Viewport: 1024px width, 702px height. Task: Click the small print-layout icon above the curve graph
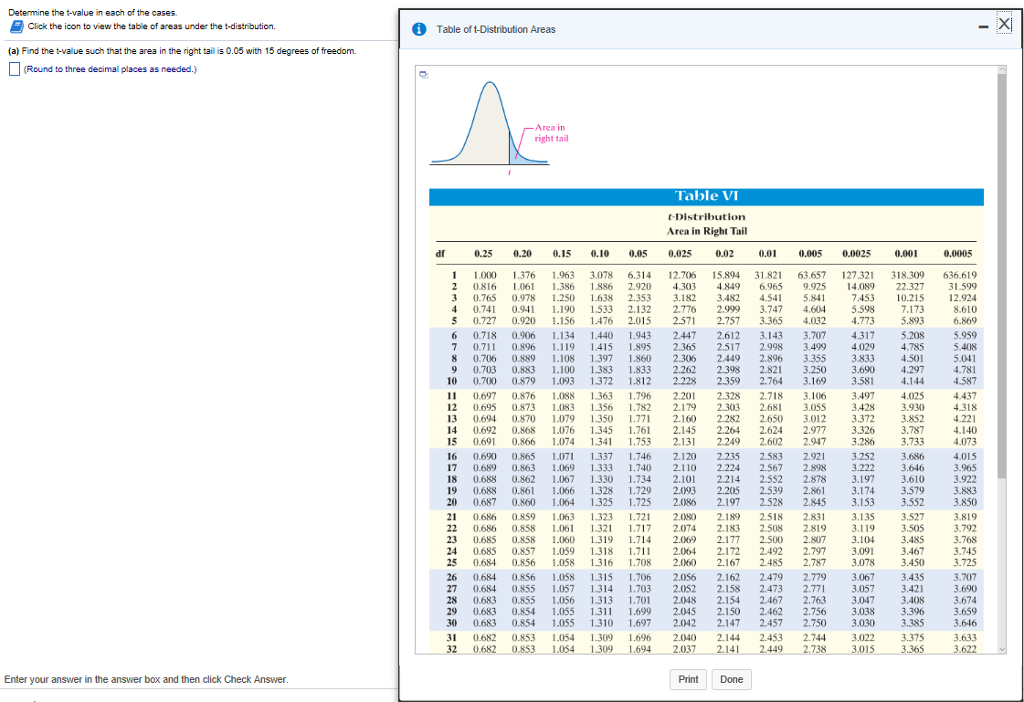(x=425, y=72)
